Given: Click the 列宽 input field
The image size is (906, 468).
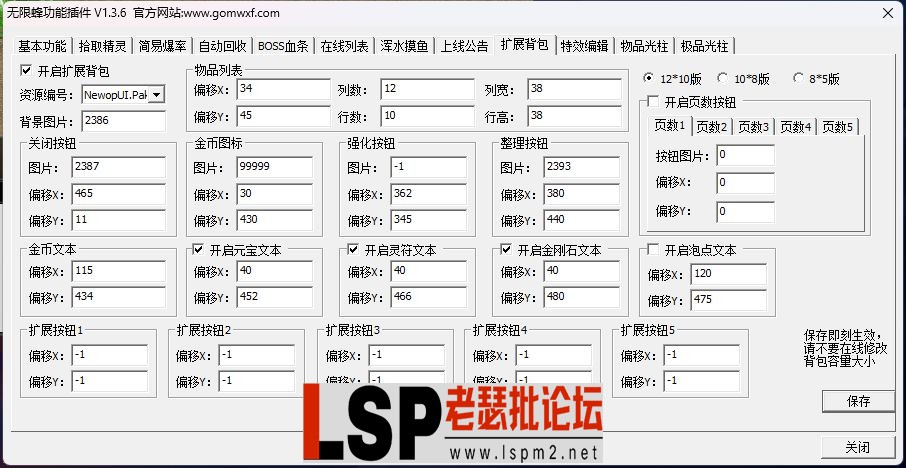Looking at the screenshot, I should tap(574, 90).
